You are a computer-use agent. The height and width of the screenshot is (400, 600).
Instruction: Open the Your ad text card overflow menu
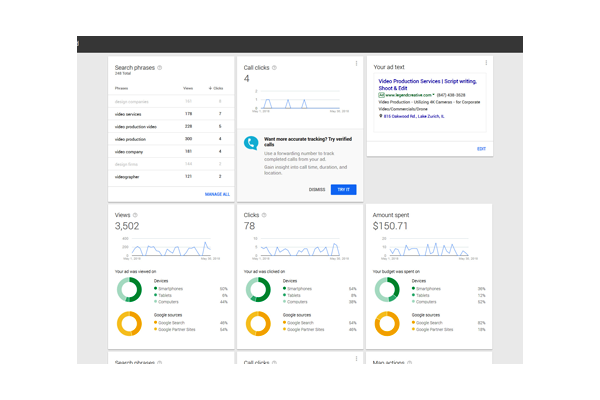coord(484,64)
